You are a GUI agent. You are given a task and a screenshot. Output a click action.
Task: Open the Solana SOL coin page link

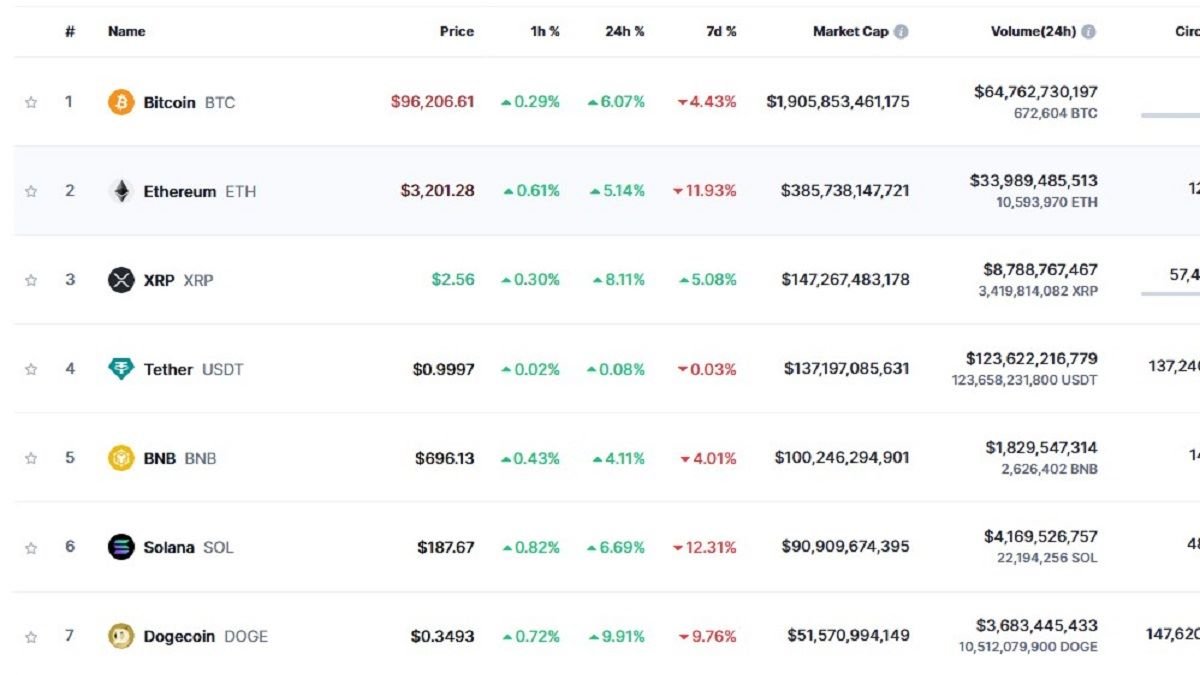tap(188, 547)
